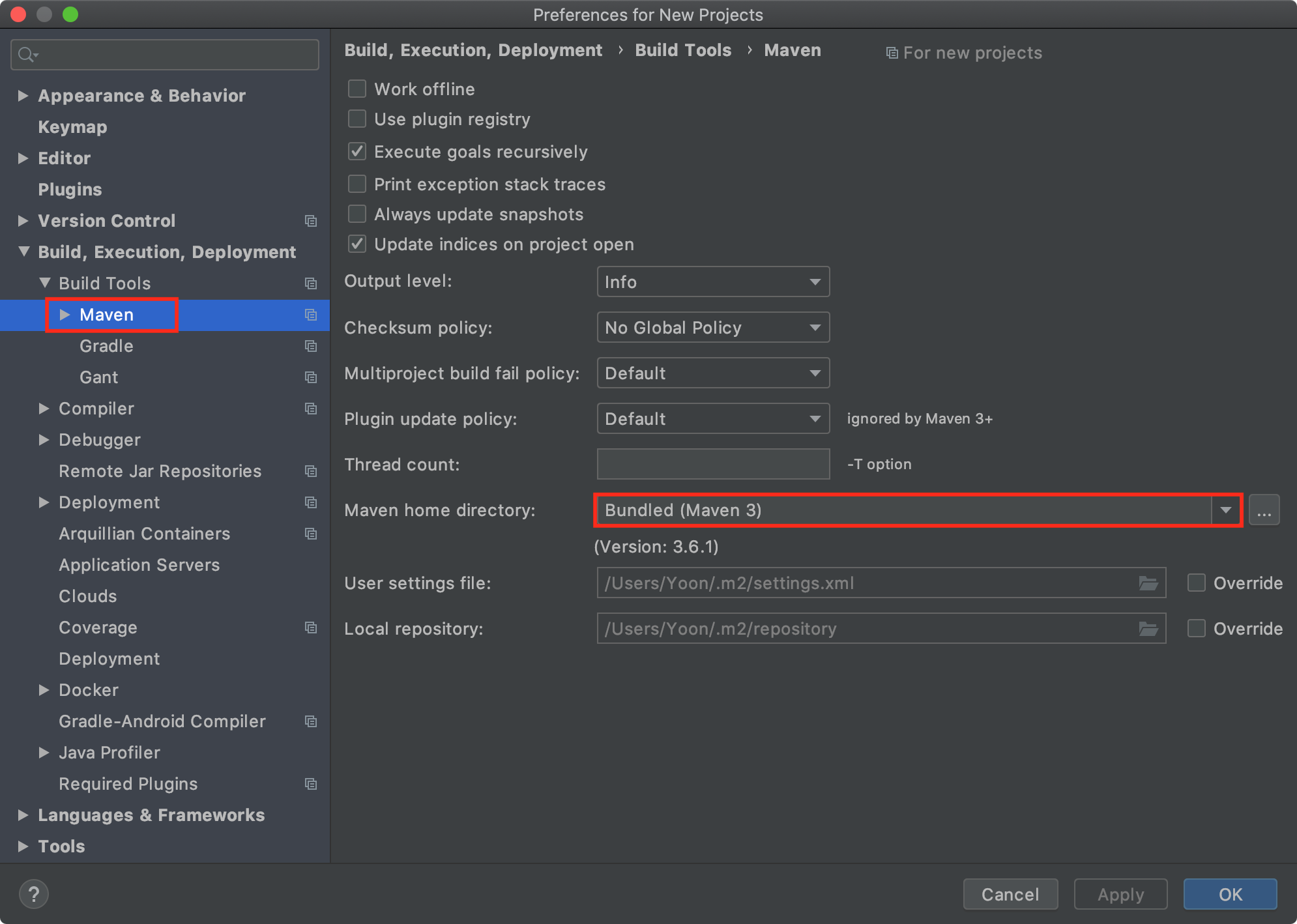1297x924 pixels.
Task: Click the copy-settings icon beside Gradle
Action: 311,346
